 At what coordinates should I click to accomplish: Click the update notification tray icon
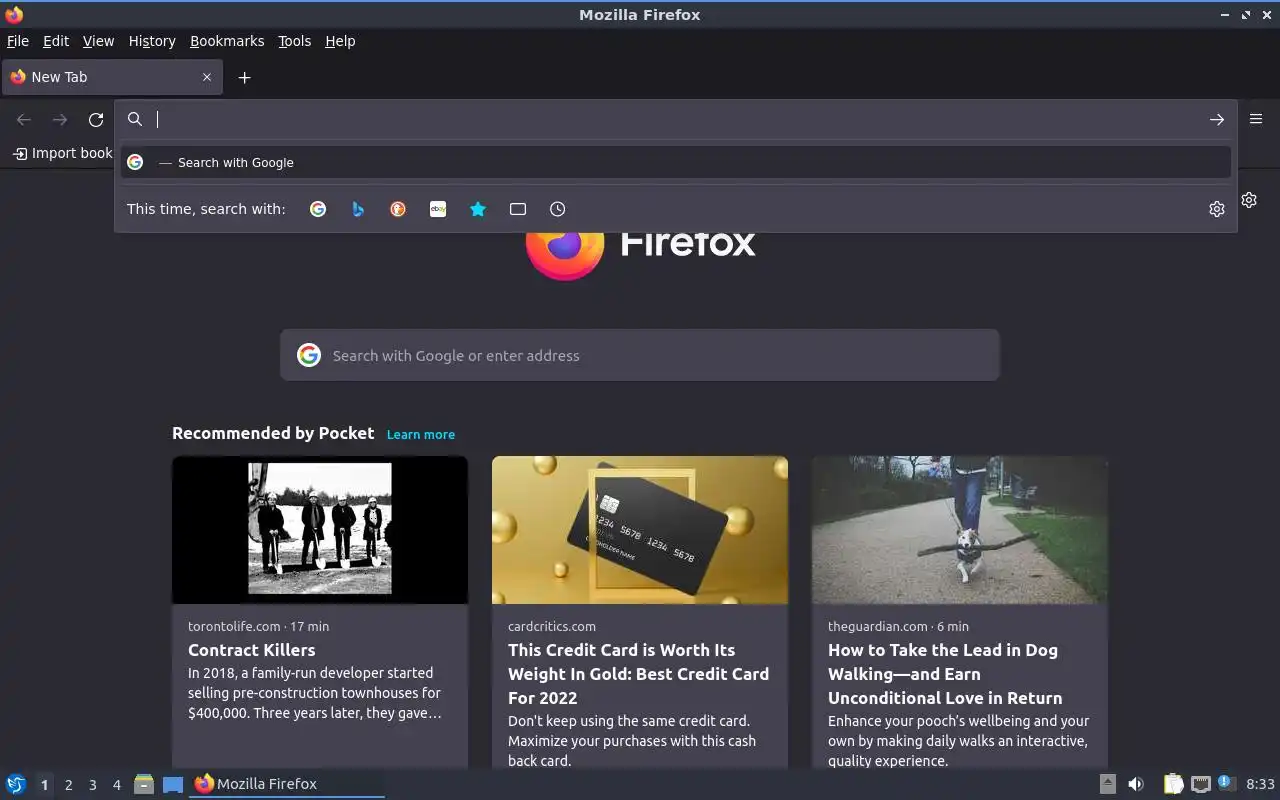point(1227,783)
